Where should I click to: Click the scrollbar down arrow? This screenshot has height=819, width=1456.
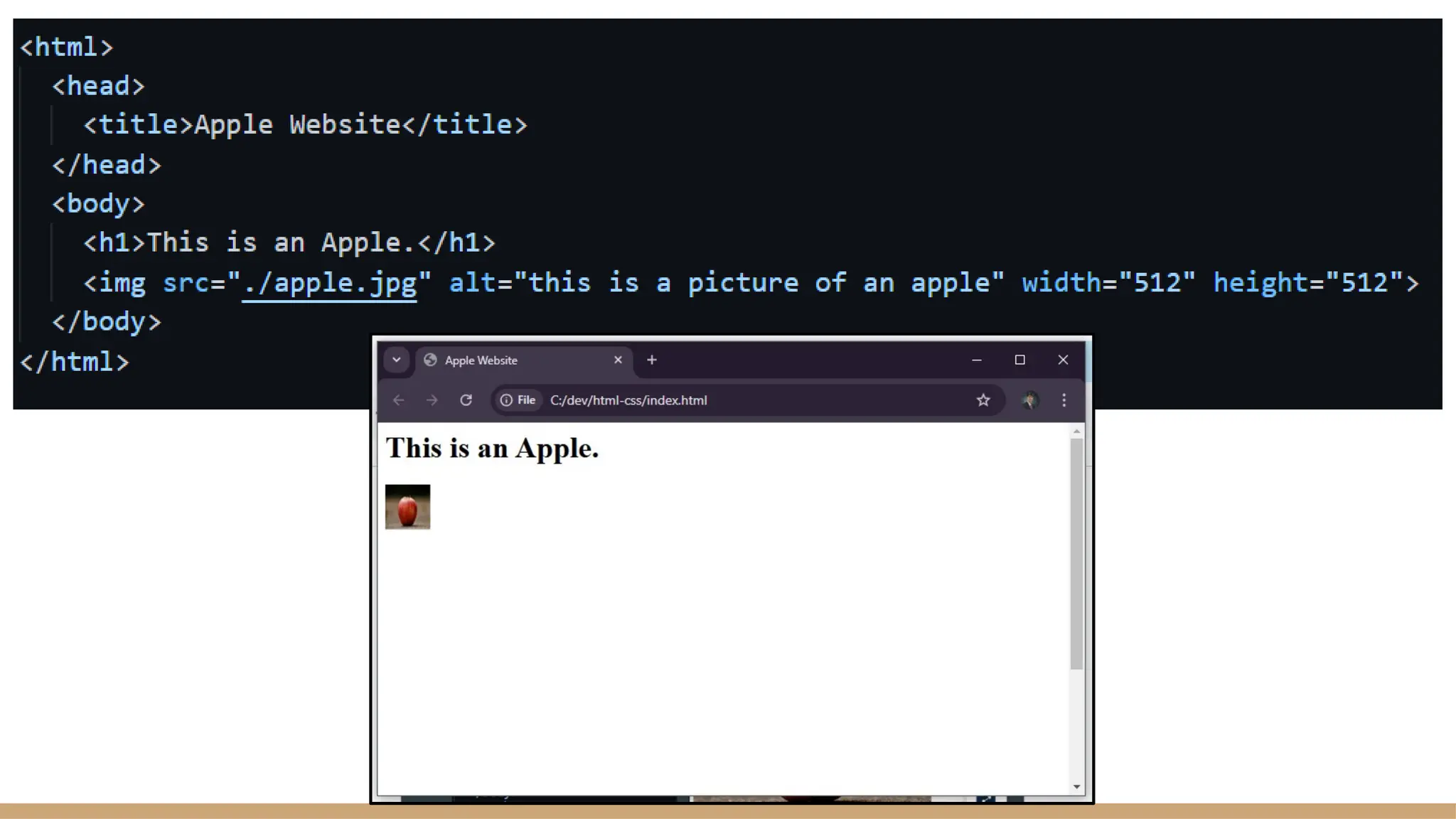click(1076, 786)
